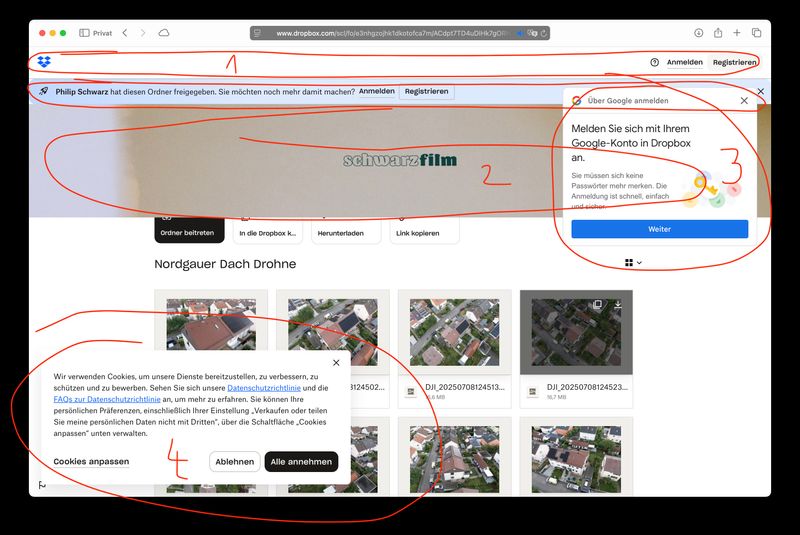
Task: Click Safari's downloads icon
Action: click(697, 33)
